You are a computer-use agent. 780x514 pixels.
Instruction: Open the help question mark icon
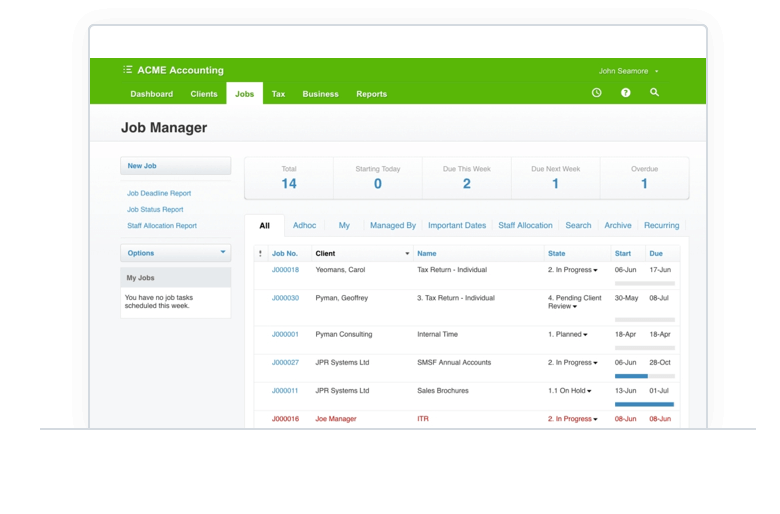(626, 93)
